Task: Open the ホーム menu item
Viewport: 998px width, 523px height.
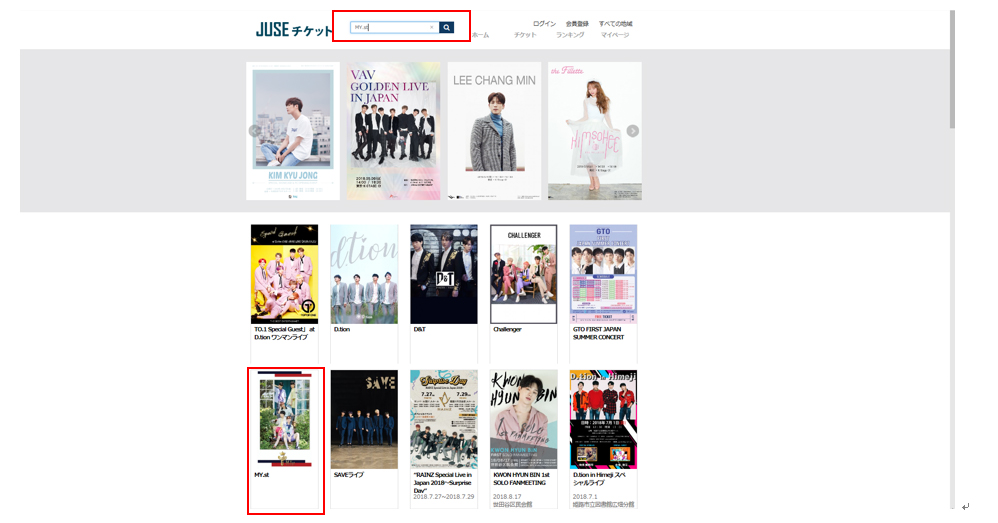Action: click(481, 35)
